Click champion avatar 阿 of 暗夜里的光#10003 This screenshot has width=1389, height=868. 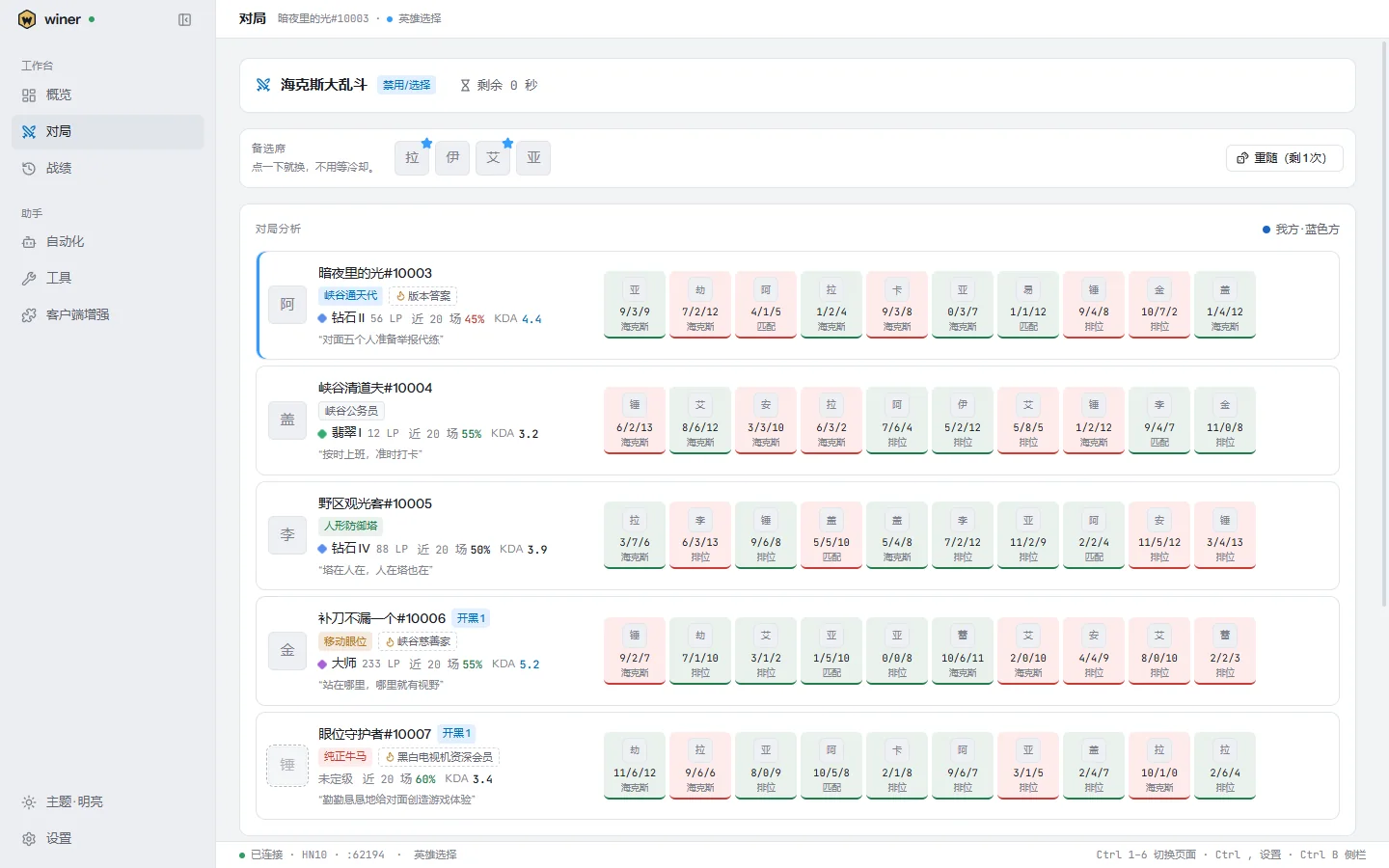(x=287, y=305)
